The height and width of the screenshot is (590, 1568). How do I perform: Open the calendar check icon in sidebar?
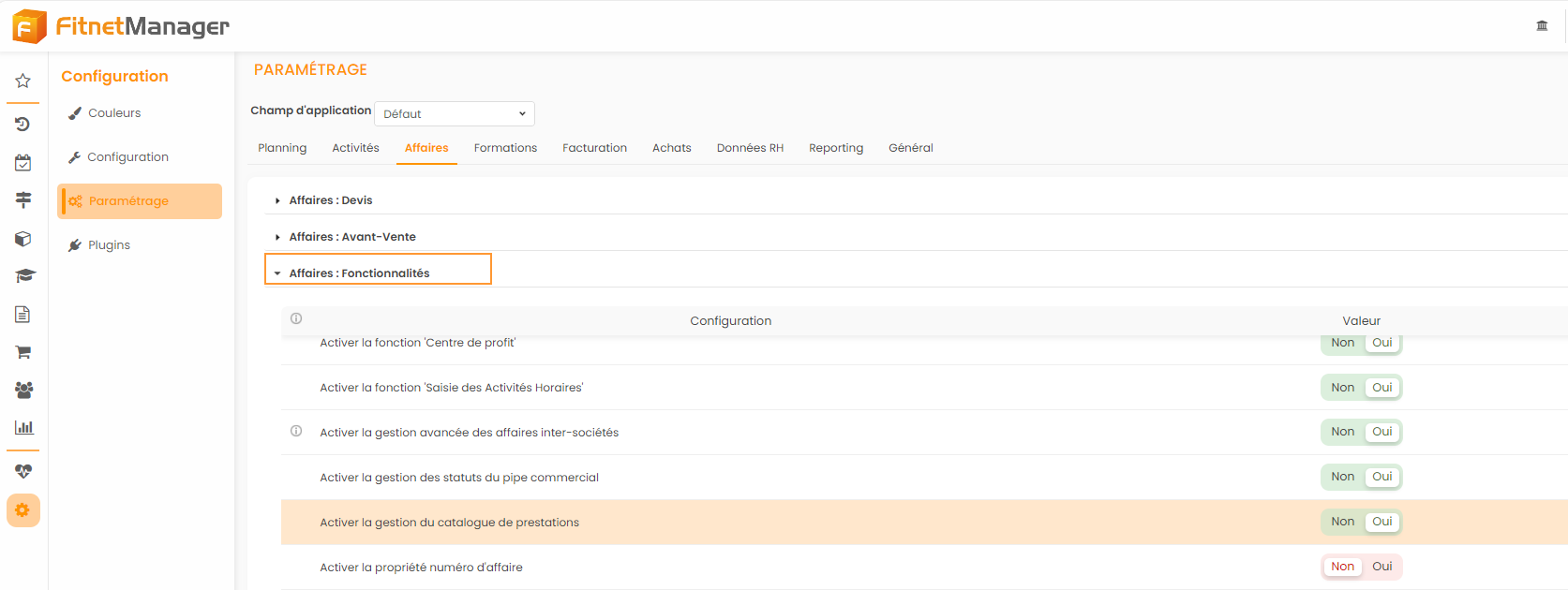pyautogui.click(x=23, y=163)
